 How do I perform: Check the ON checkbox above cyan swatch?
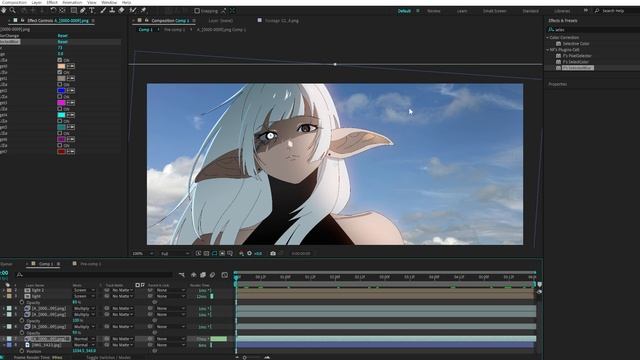[60, 109]
